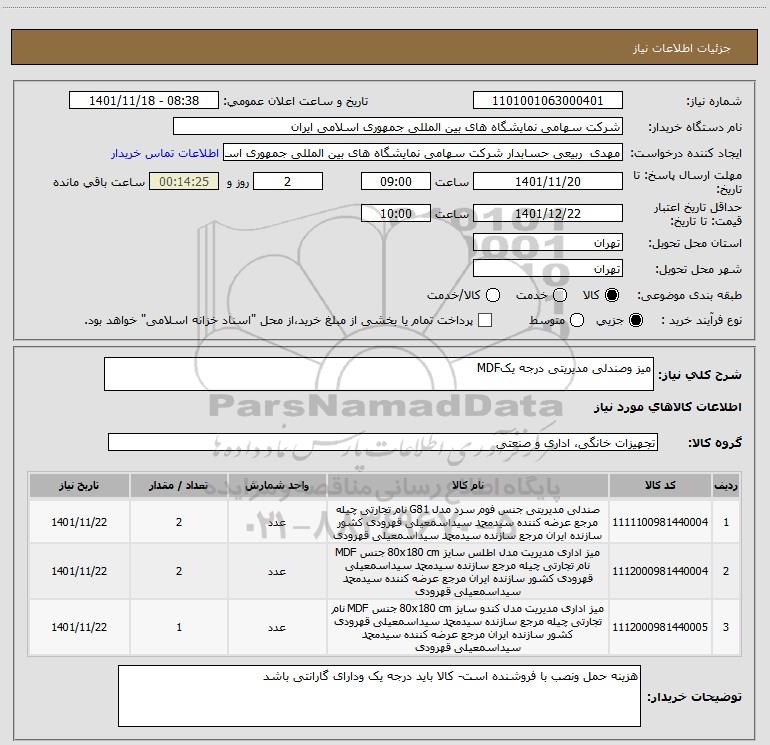Click the buyer notes text area
770x745 pixels.
click(379, 696)
